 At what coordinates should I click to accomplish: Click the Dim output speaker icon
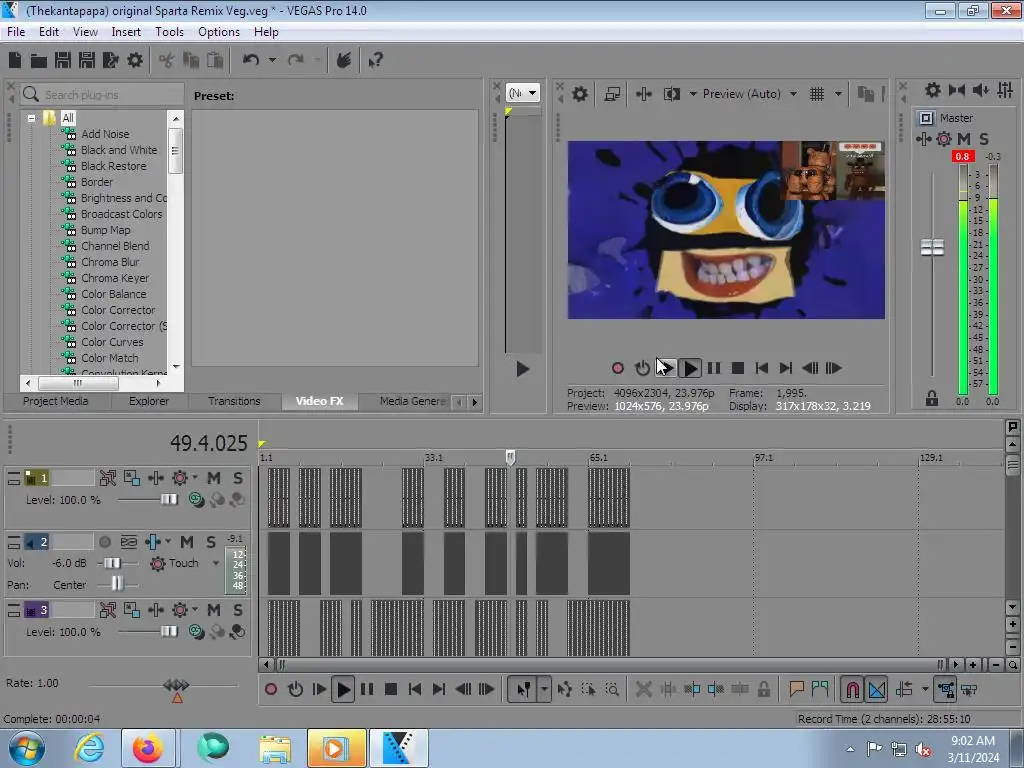980,90
